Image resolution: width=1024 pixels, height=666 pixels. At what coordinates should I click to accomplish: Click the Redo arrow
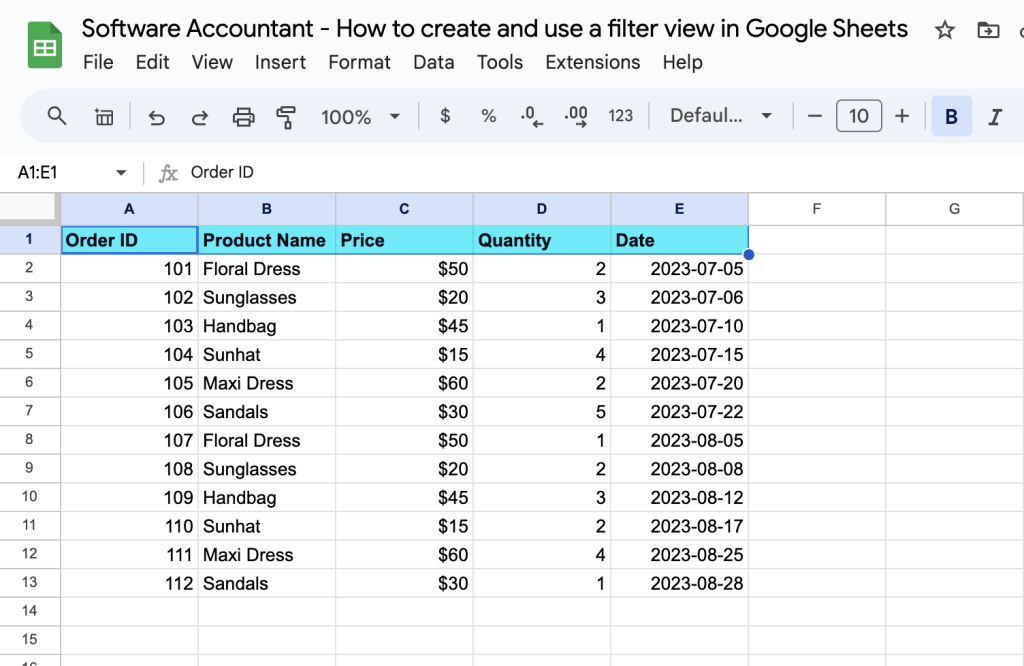pyautogui.click(x=199, y=118)
